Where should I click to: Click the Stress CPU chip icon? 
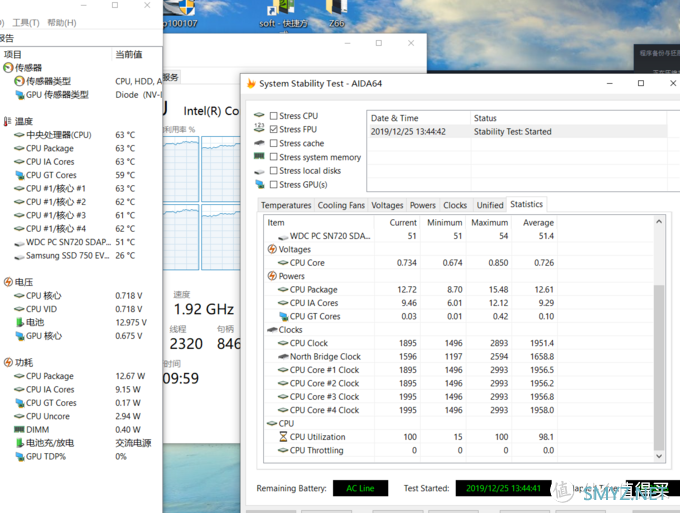(259, 115)
